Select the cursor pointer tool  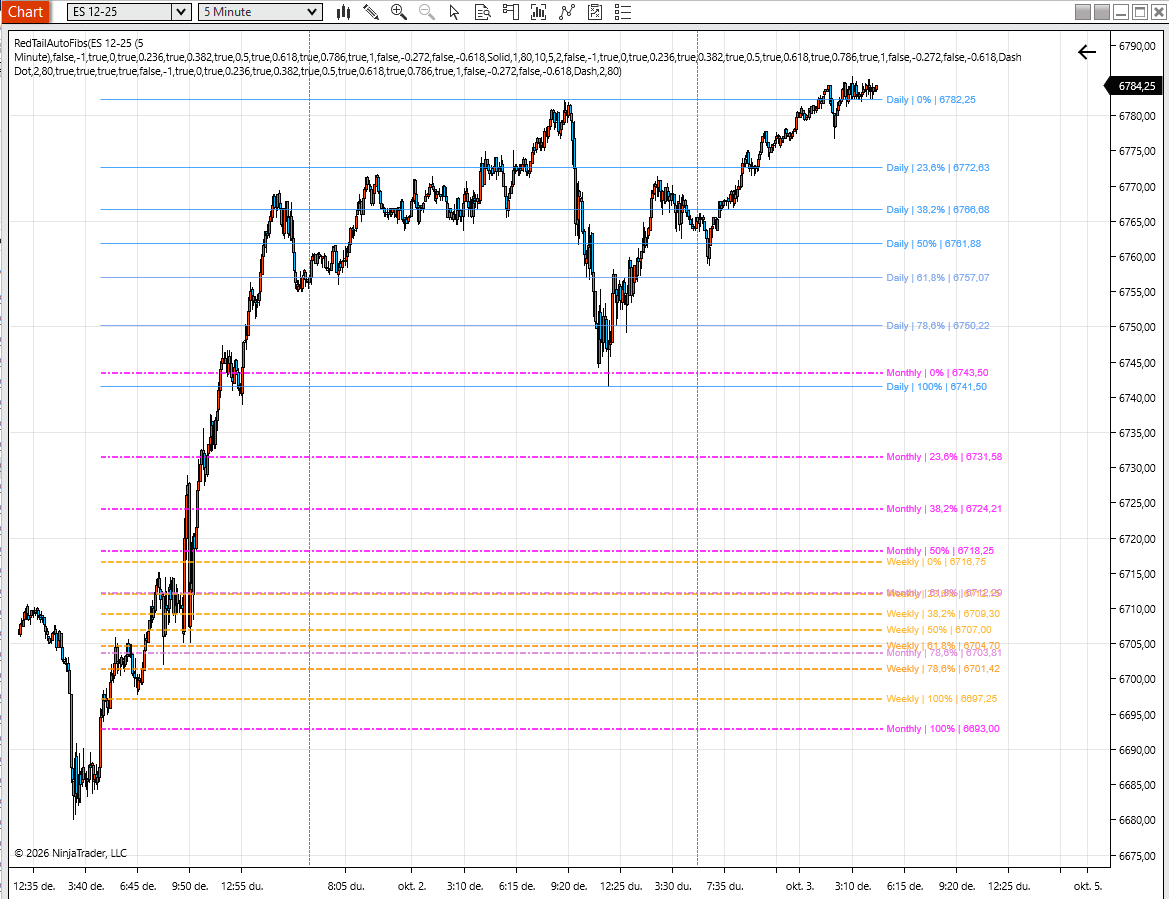click(x=455, y=12)
